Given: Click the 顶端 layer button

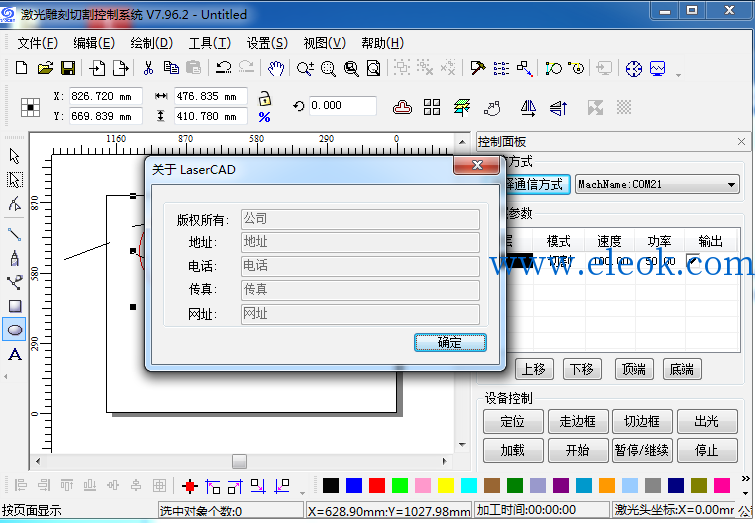Looking at the screenshot, I should coord(634,369).
